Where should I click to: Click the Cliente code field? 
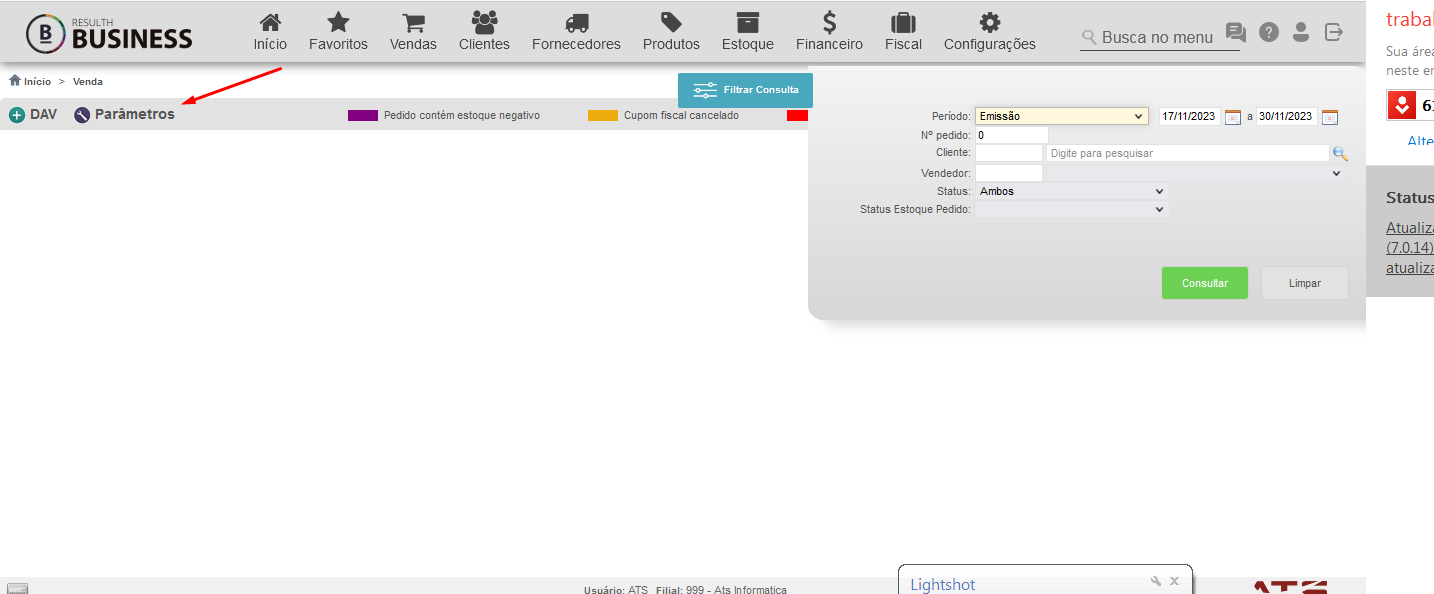point(1008,153)
